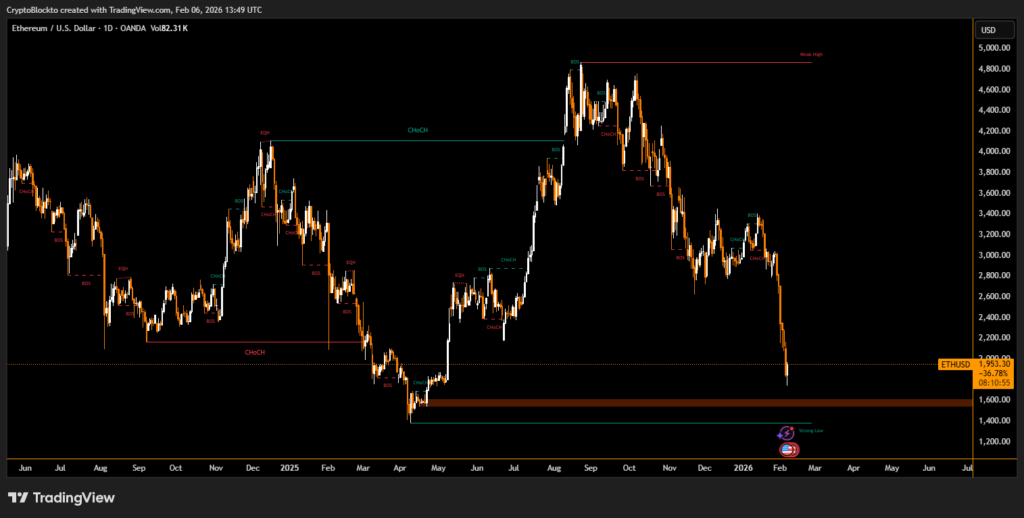Click the TradingView logo at bottom left
This screenshot has height=518, width=1024.
click(x=61, y=497)
